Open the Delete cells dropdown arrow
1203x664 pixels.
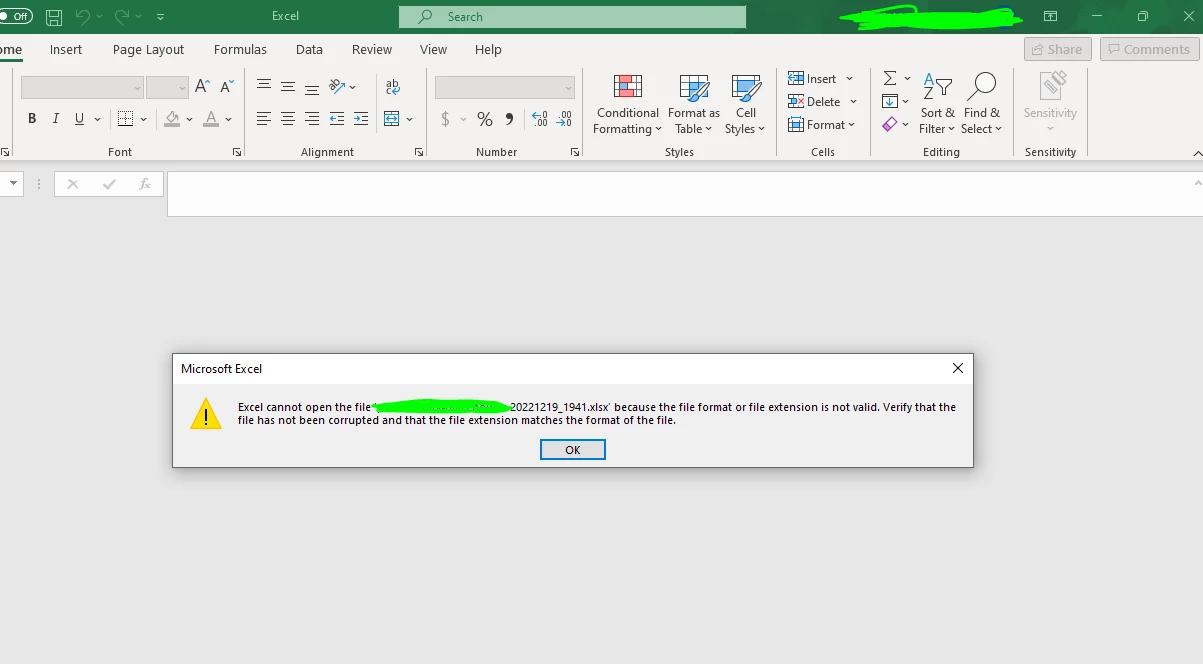tap(854, 102)
